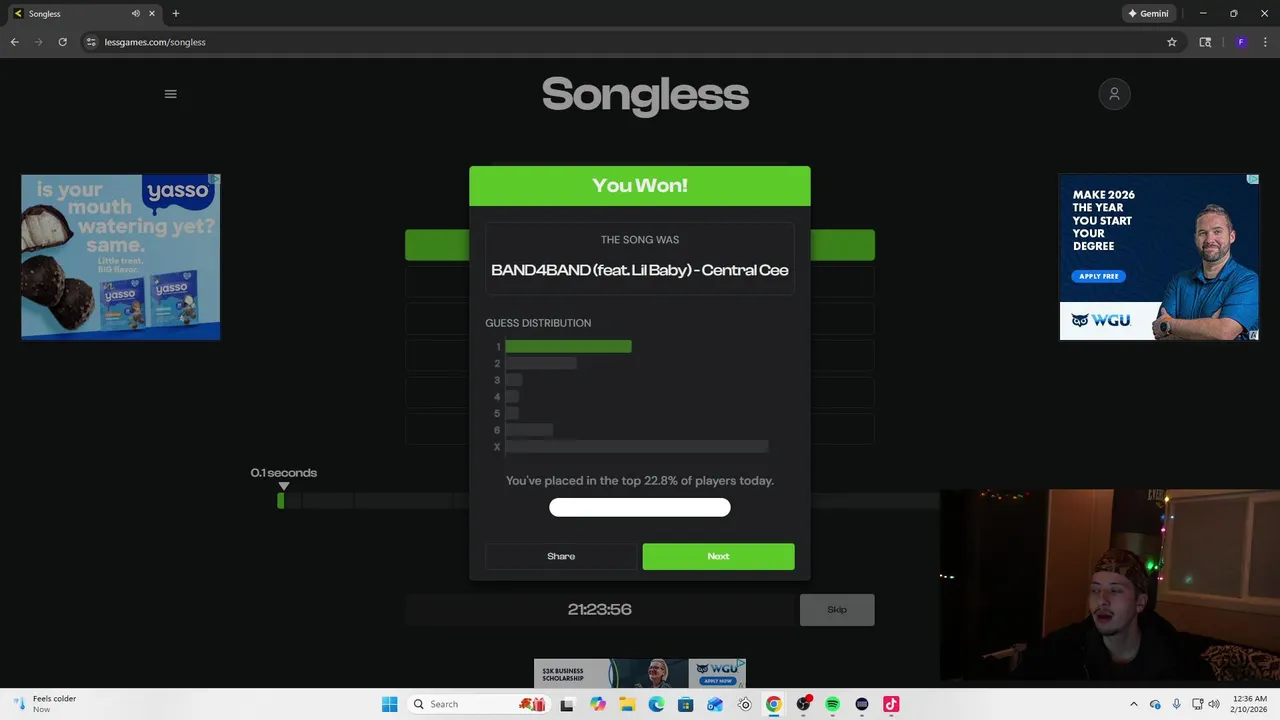Click the white progress bar in dialog
Screen dimensions: 1280x720
[x=640, y=507]
